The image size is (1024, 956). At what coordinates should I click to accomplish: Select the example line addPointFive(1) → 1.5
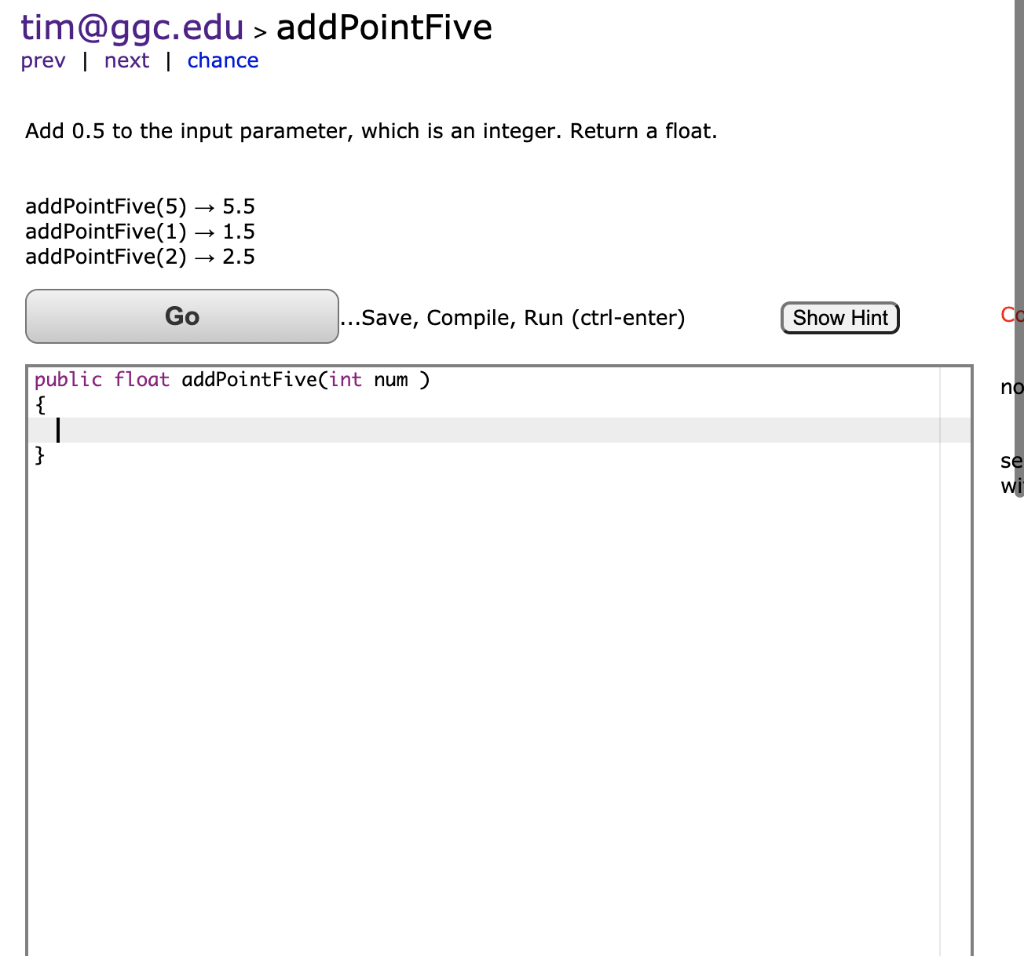coord(140,231)
